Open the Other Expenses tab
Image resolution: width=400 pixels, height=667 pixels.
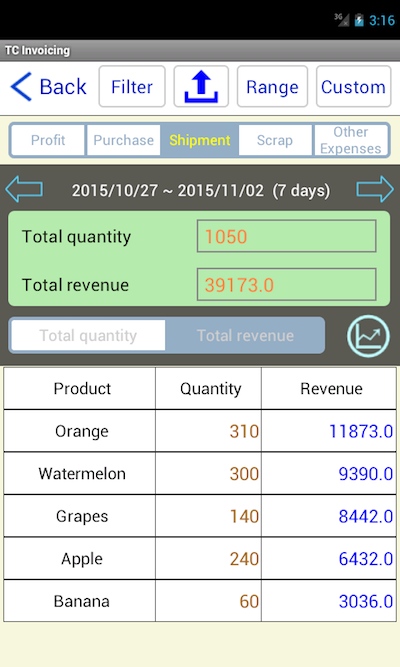pos(351,140)
